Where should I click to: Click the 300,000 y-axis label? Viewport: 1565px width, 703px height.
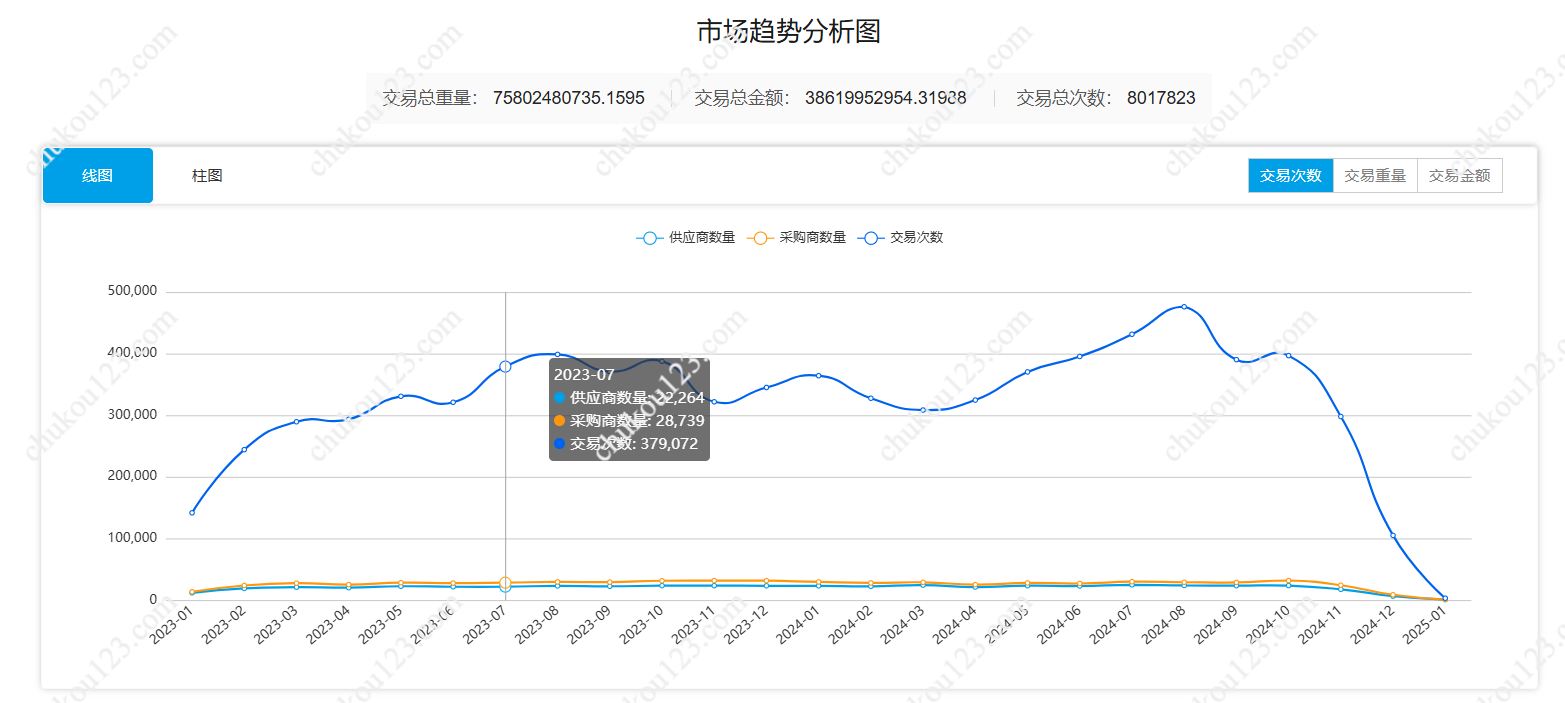[x=131, y=414]
